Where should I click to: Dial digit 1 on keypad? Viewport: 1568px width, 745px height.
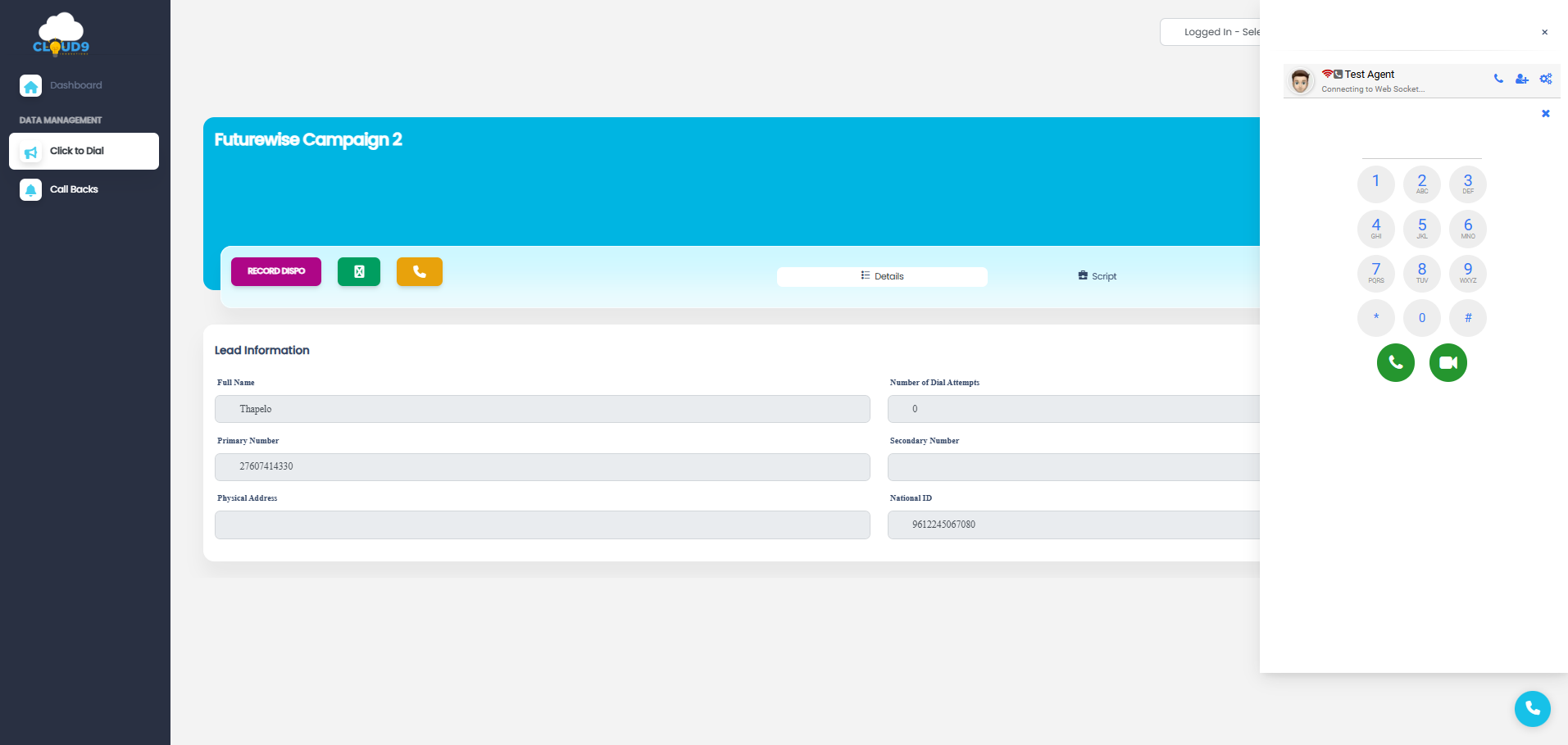(x=1376, y=184)
